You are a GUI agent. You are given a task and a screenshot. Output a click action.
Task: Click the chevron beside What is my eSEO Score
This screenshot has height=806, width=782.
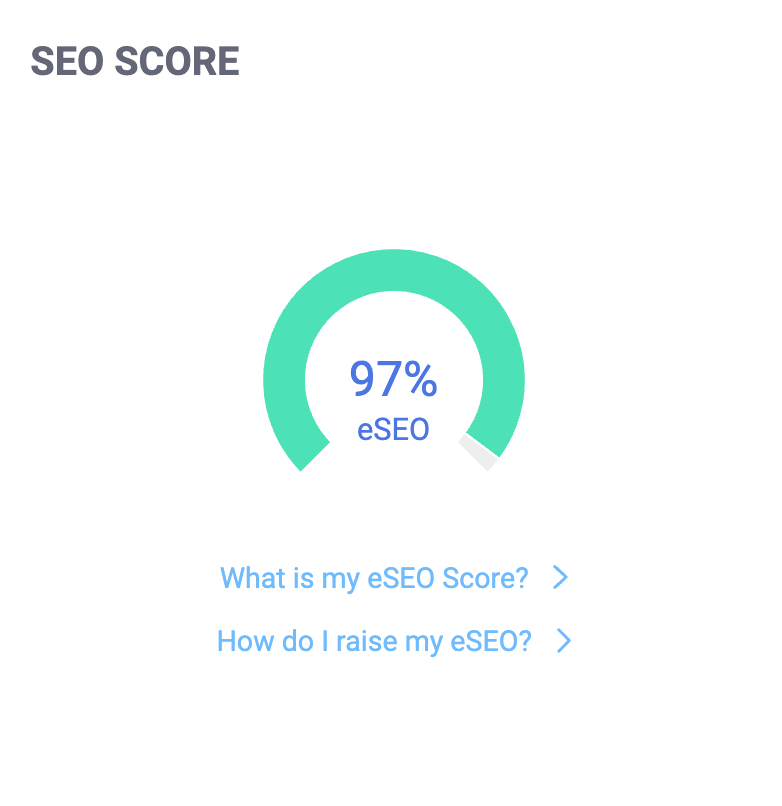click(560, 577)
